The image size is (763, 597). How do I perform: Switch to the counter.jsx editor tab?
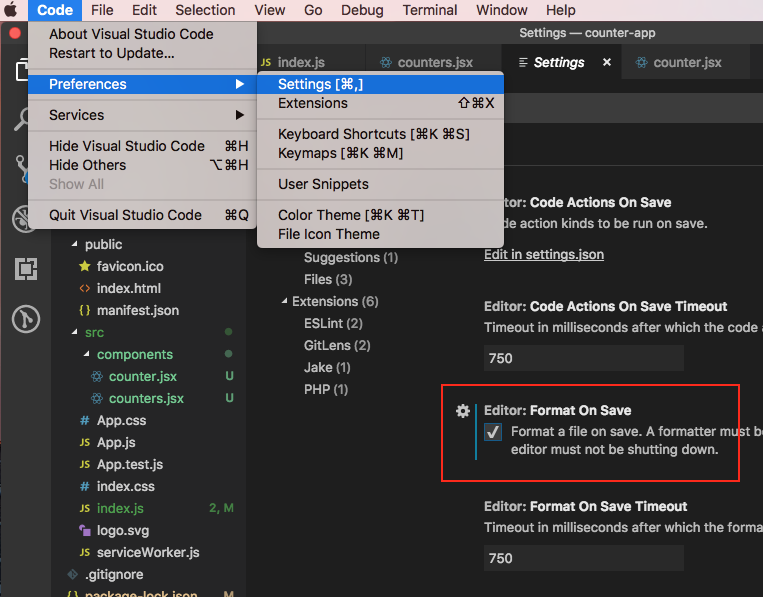685,62
